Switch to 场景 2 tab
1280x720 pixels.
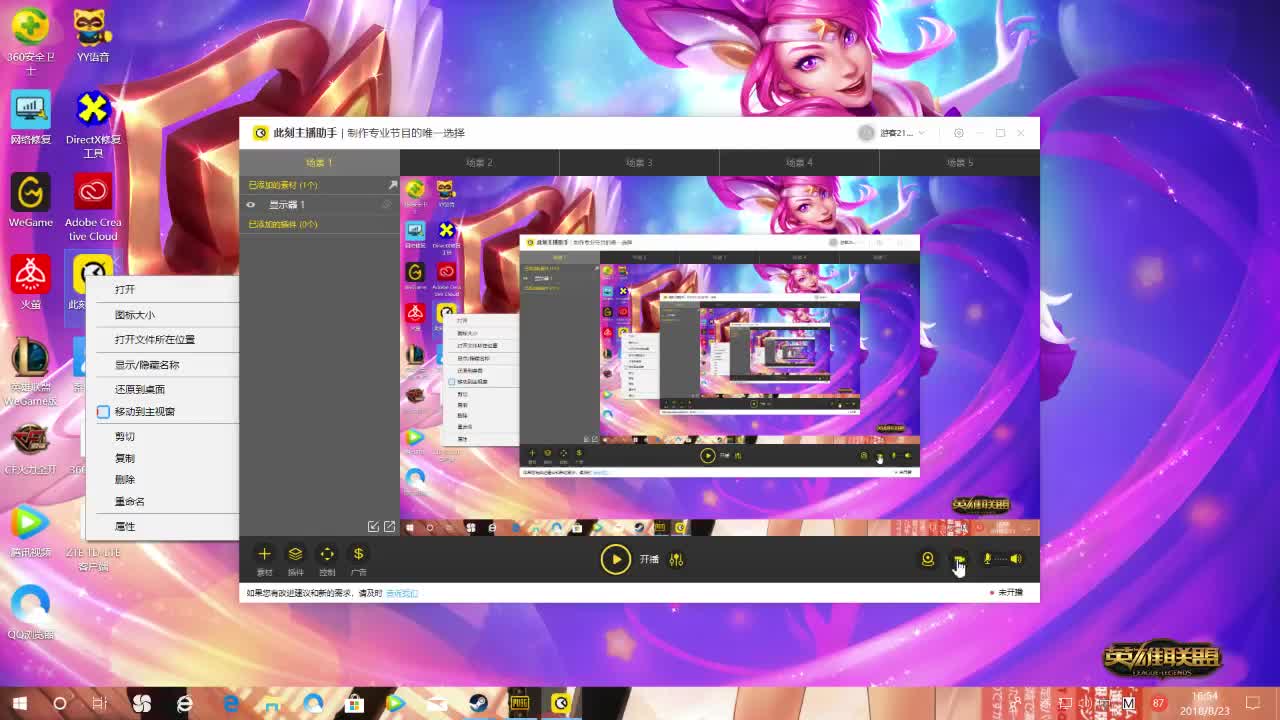point(479,162)
